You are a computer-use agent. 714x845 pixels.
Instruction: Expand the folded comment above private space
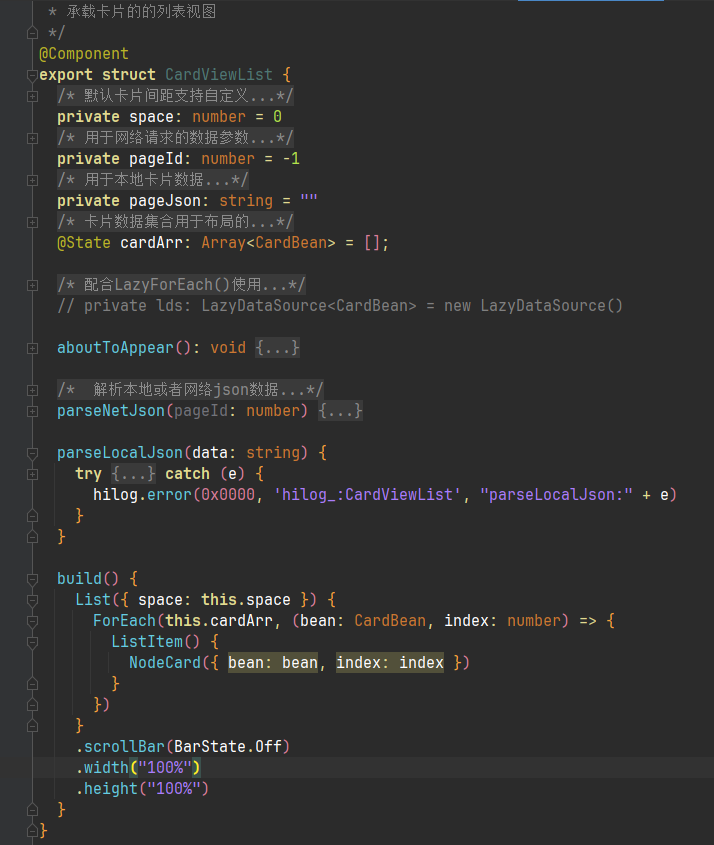(x=32, y=96)
